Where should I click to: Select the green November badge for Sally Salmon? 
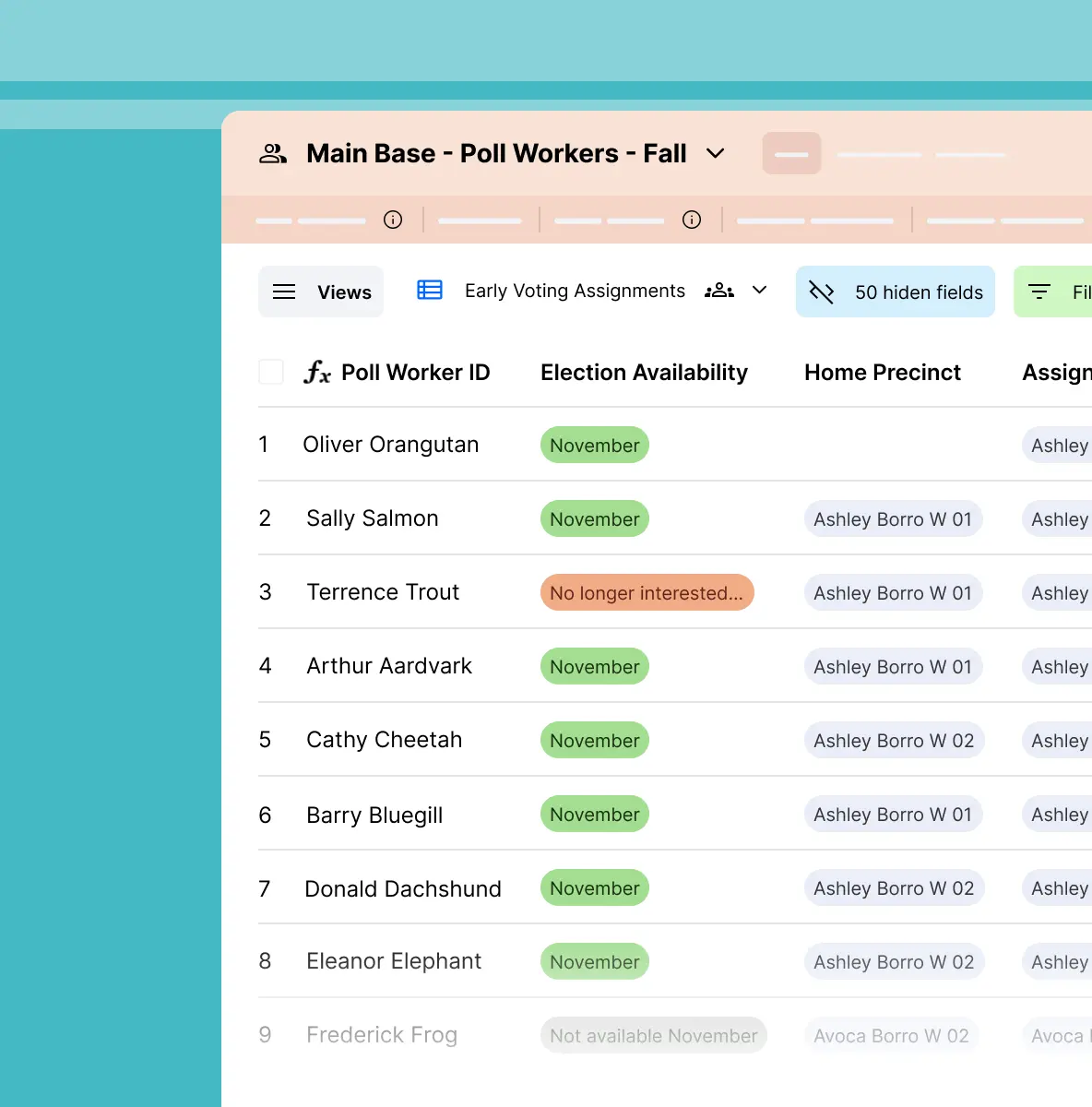pyautogui.click(x=594, y=518)
